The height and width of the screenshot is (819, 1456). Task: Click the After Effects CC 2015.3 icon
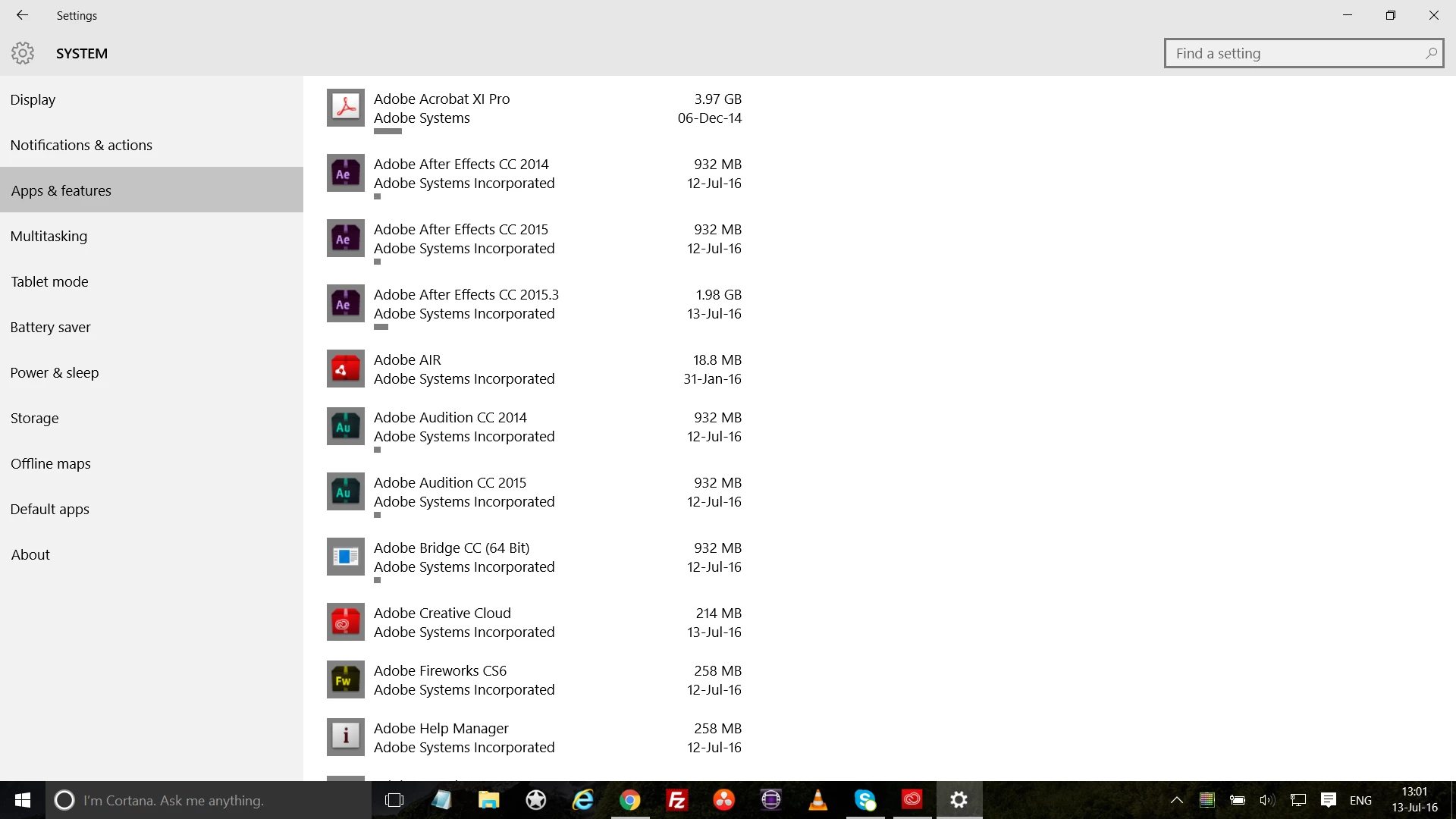[345, 303]
